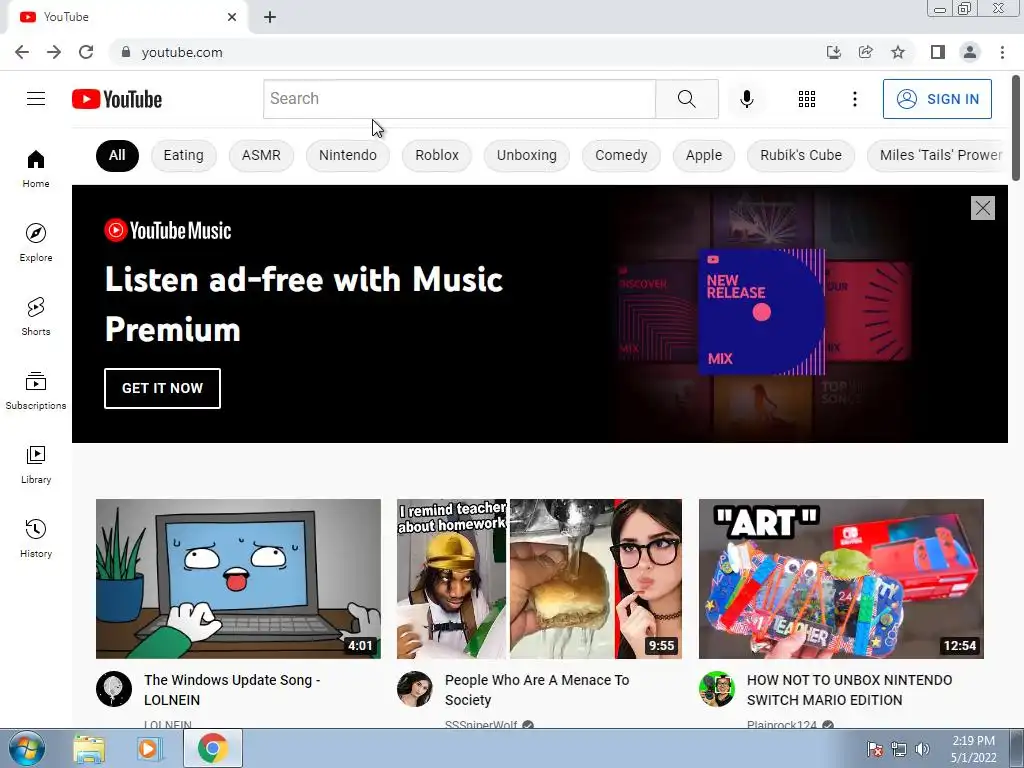This screenshot has height=768, width=1024.
Task: Bookmark this page with star
Action: 898,52
